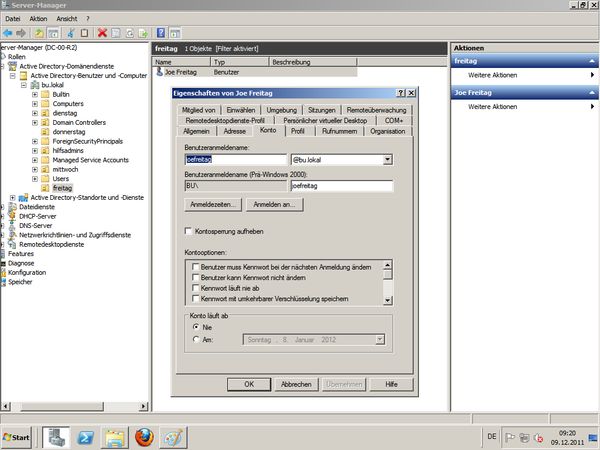Click the Benutzeranmeldename text field
Viewport: 600px width, 450px height.
(234, 159)
